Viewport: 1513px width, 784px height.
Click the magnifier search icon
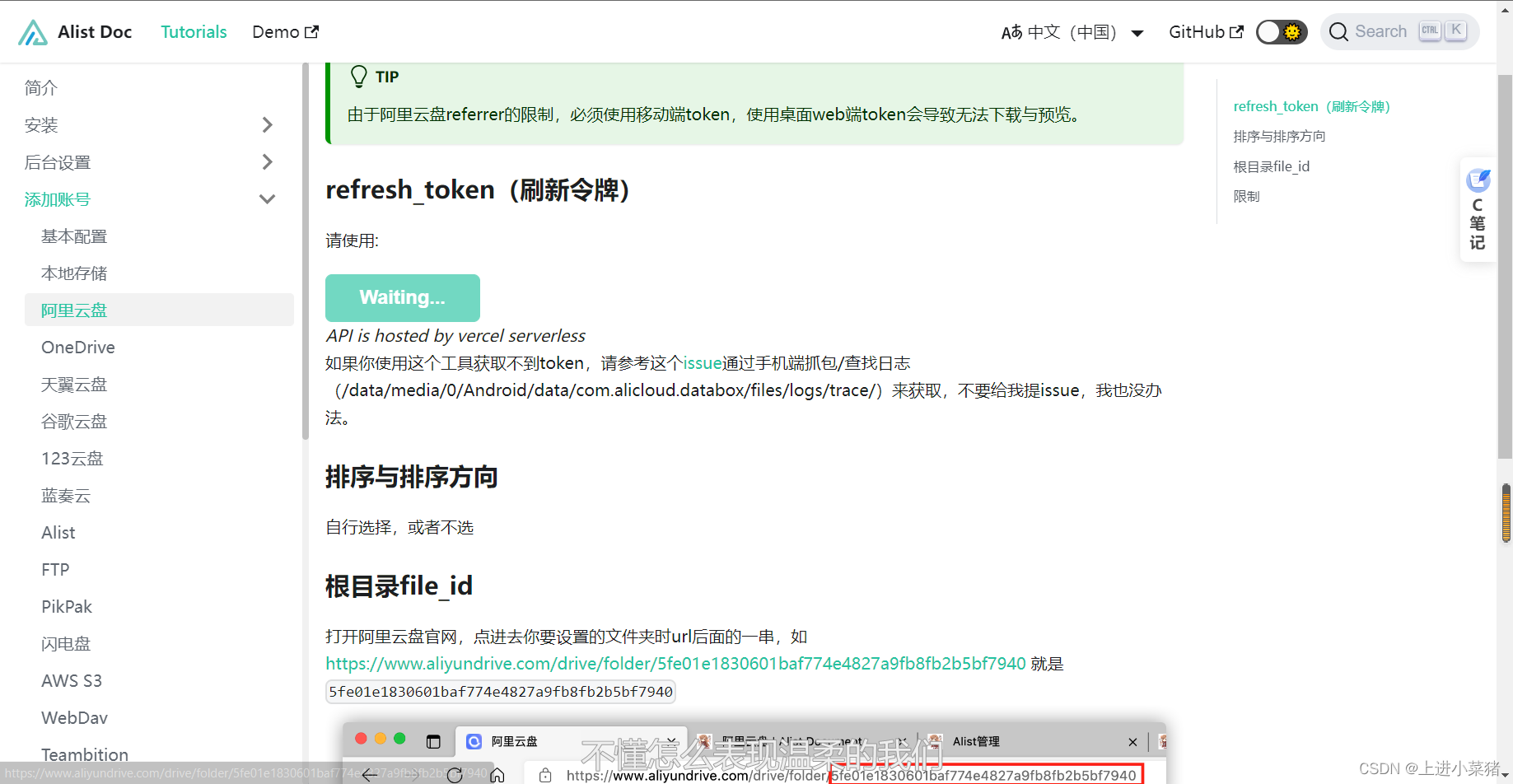tap(1338, 32)
